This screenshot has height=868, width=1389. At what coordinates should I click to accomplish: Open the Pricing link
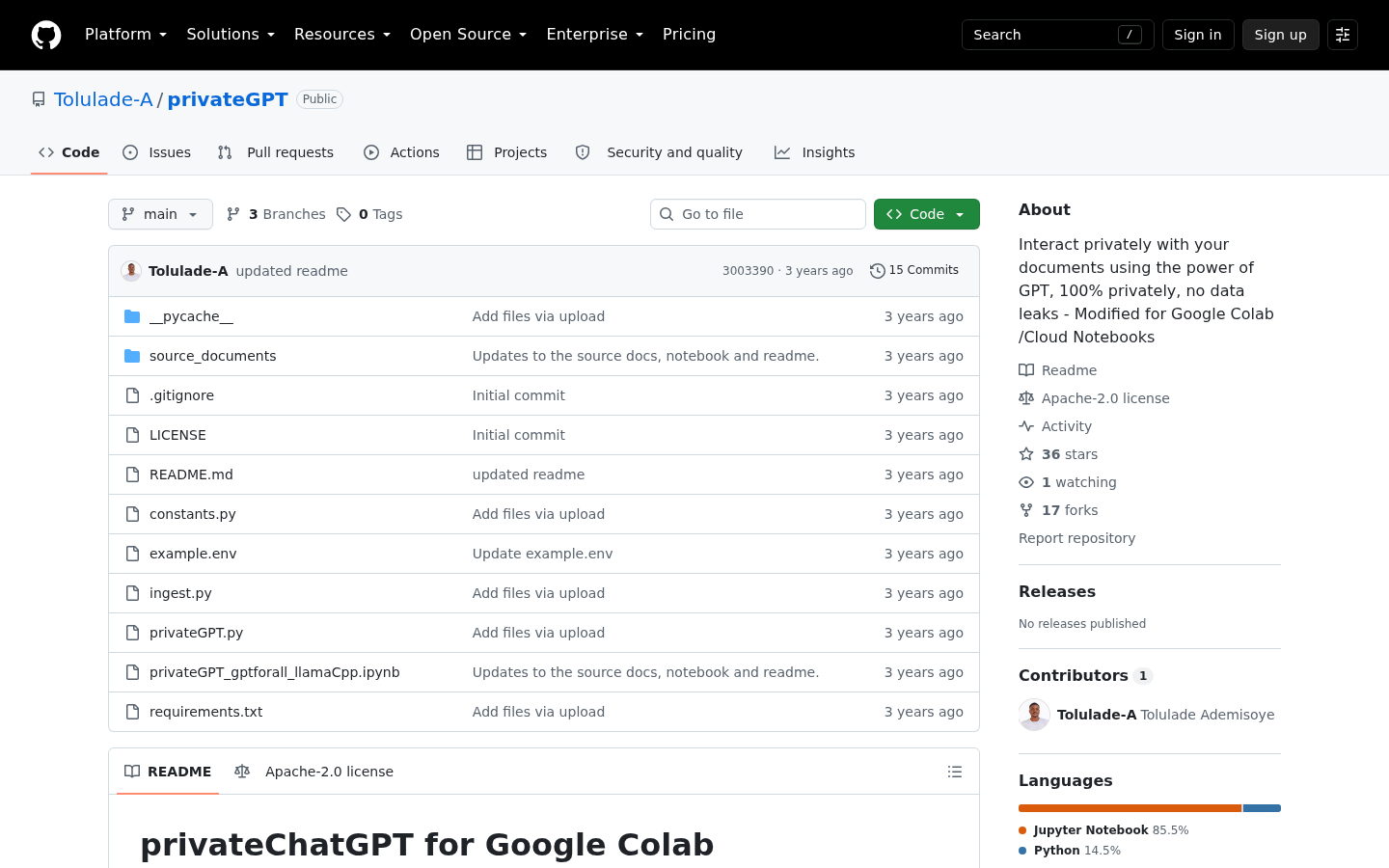[x=689, y=35]
